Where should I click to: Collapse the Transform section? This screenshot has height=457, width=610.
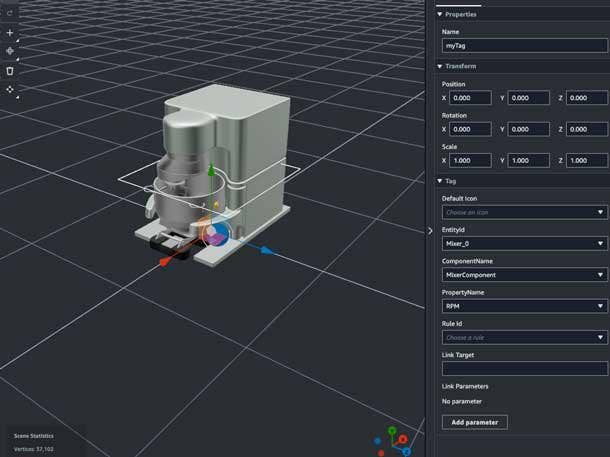(439, 66)
